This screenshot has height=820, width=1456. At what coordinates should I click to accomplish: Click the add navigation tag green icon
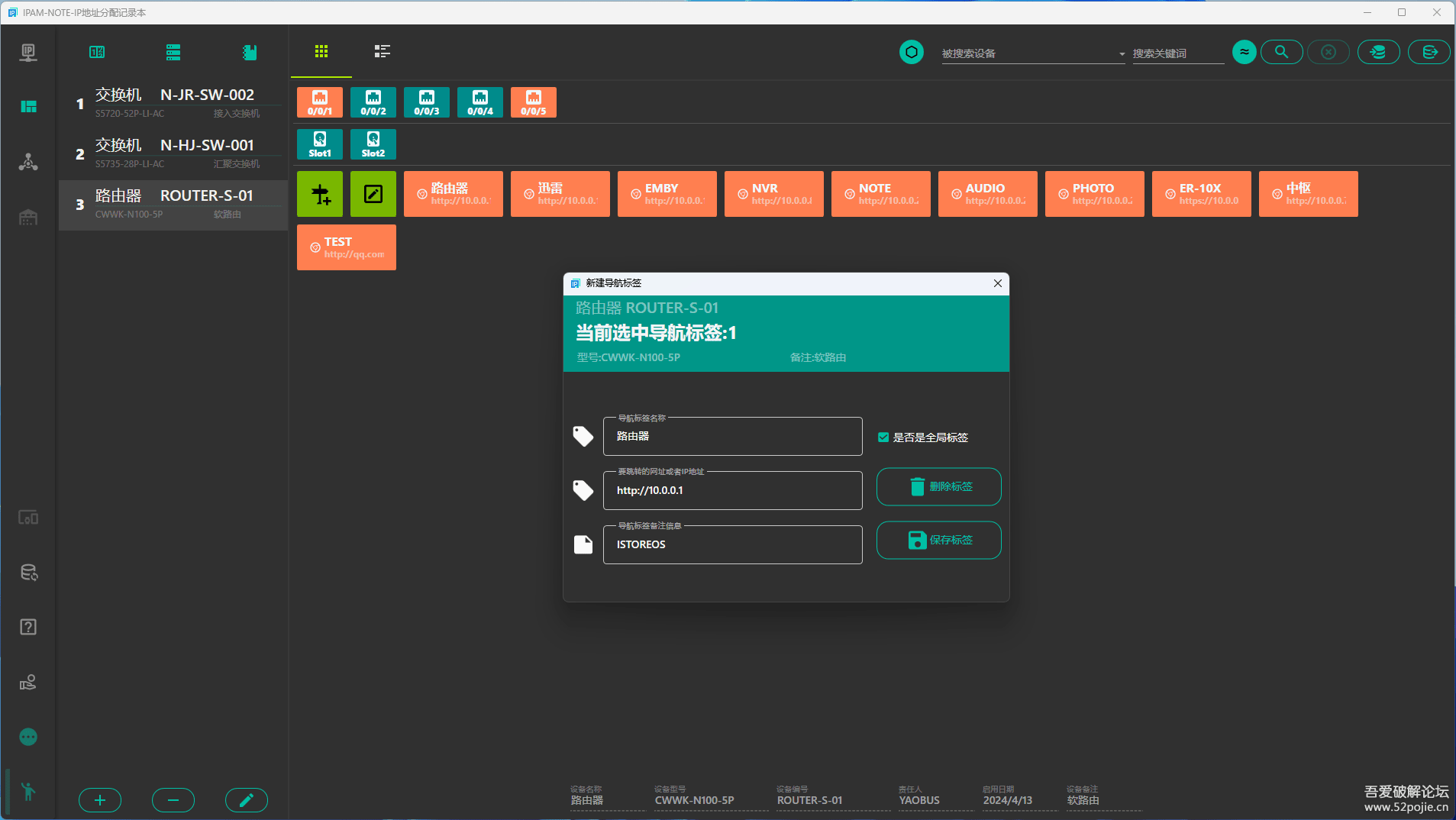click(x=320, y=194)
